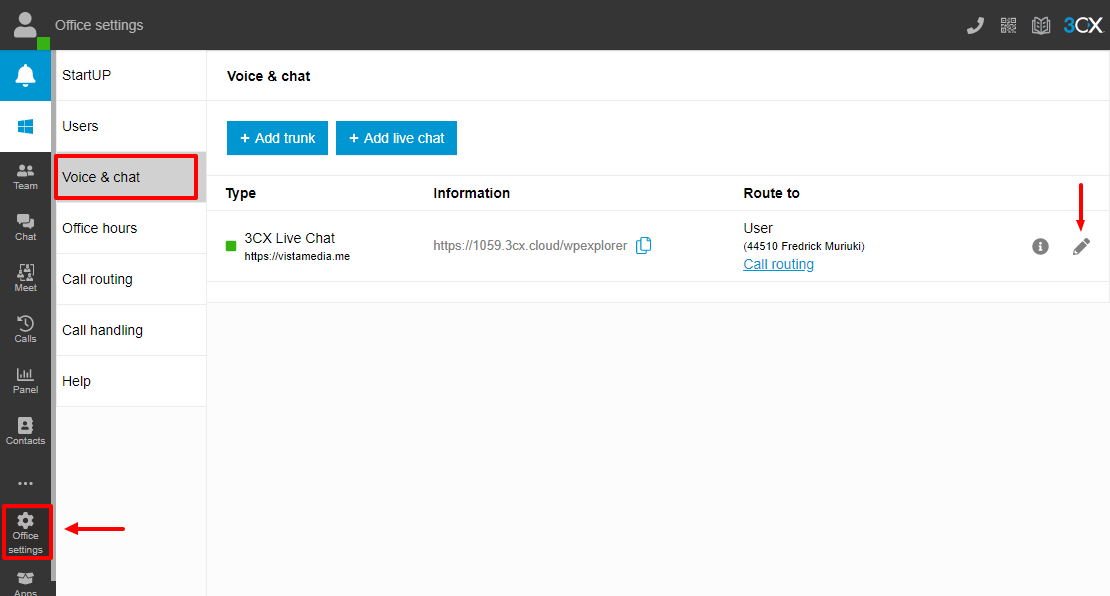Viewport: 1110px width, 596px height.
Task: Open the user guide book icon
Action: point(1041,25)
